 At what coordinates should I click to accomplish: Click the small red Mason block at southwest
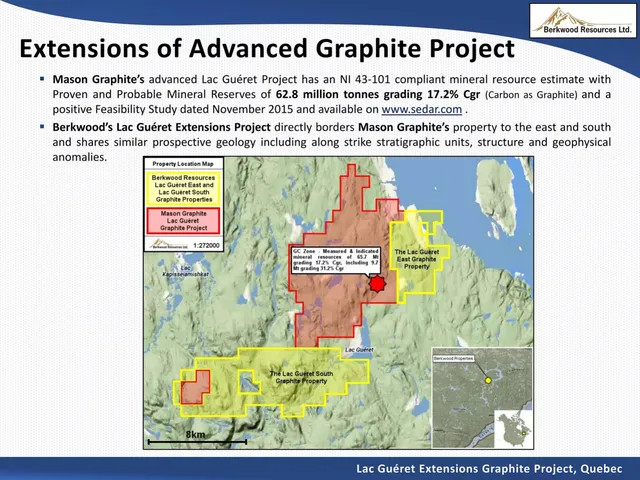[x=195, y=387]
